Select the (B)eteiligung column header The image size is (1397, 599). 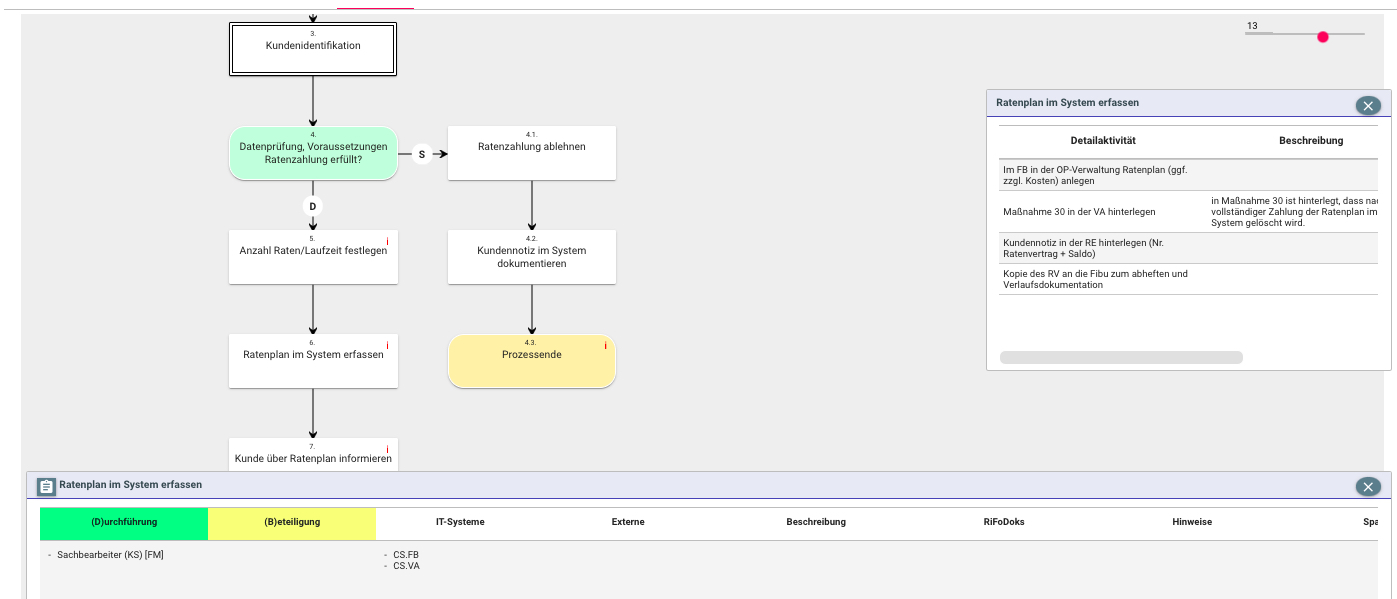pos(292,522)
